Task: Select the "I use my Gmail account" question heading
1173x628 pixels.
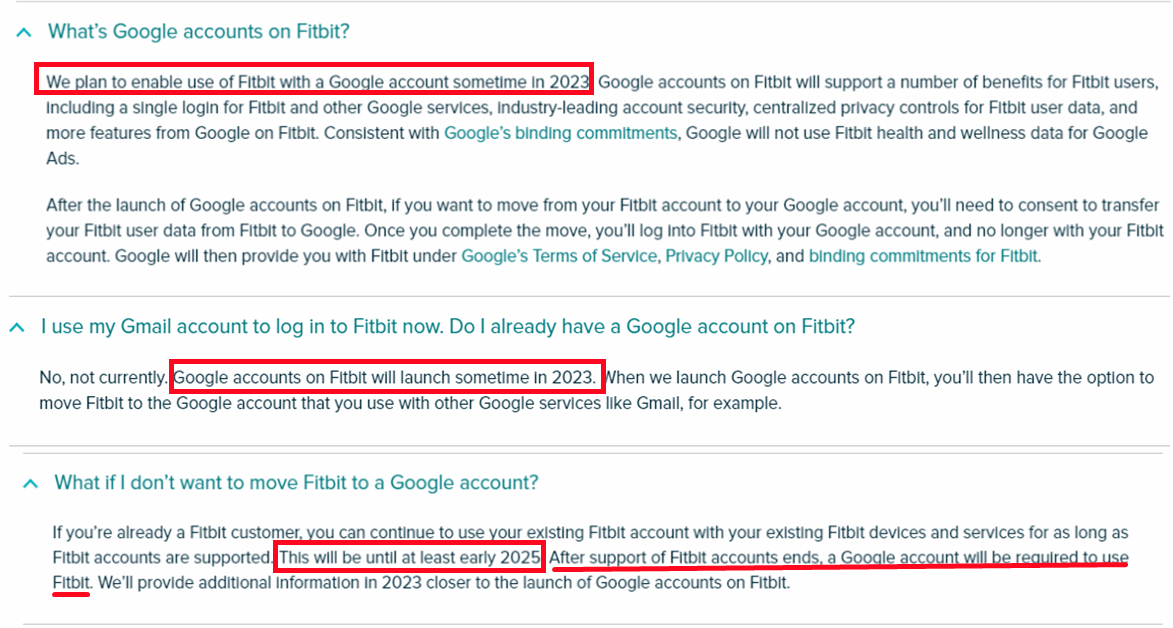Action: click(x=448, y=326)
